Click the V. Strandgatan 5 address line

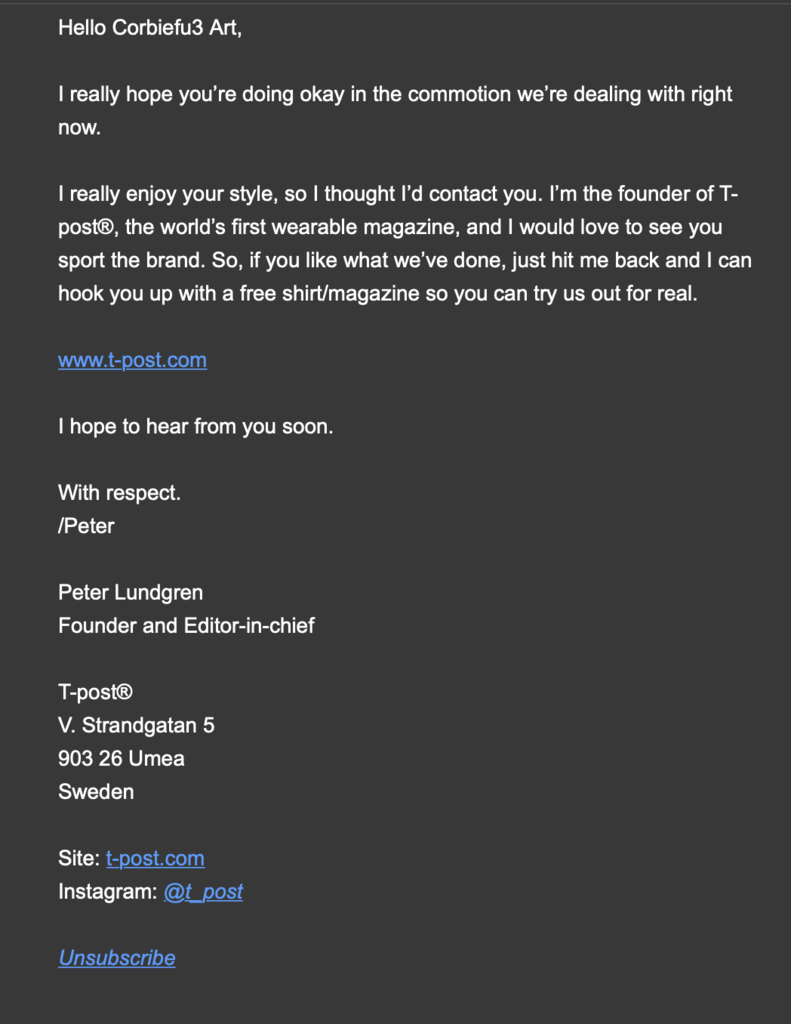tap(137, 726)
